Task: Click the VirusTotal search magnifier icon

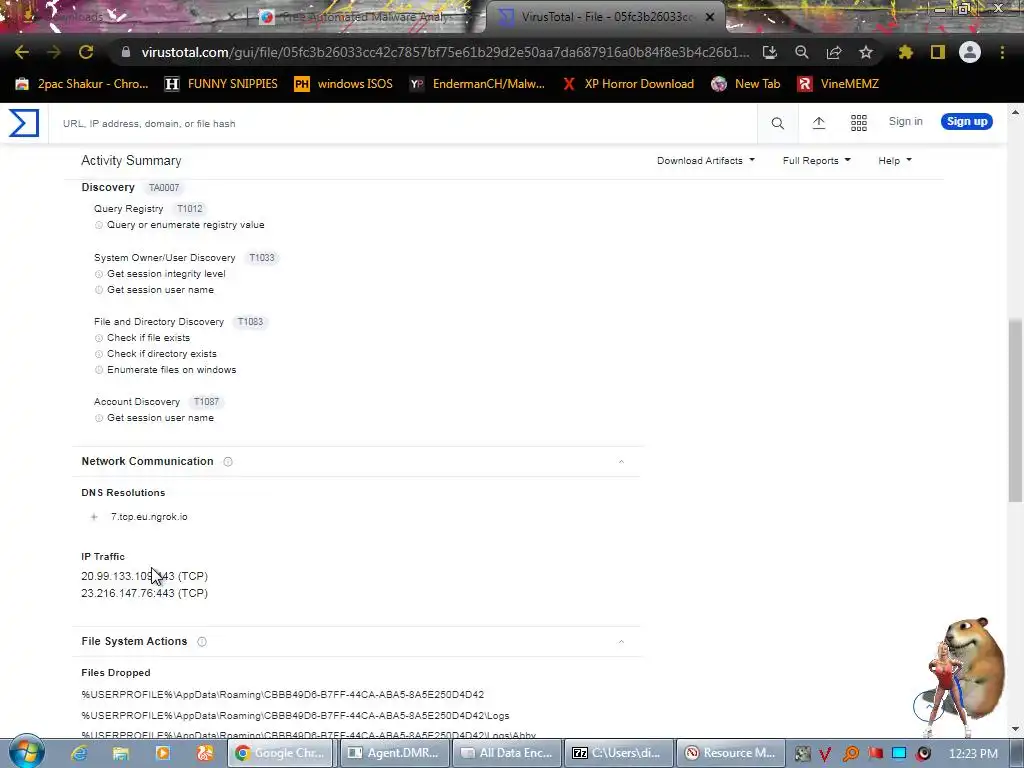Action: 777,123
